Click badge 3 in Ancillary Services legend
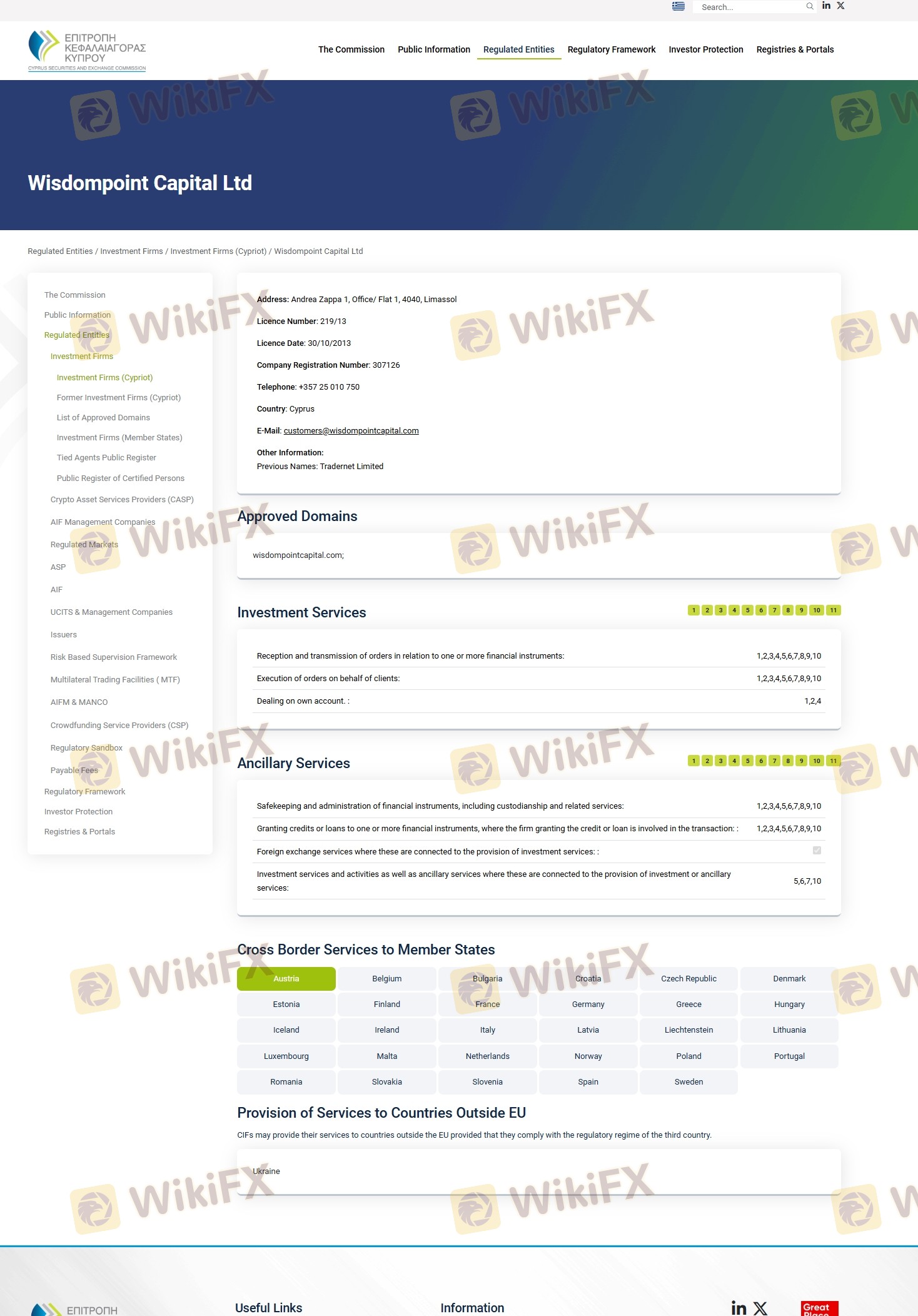Image resolution: width=918 pixels, height=1316 pixels. (x=720, y=761)
